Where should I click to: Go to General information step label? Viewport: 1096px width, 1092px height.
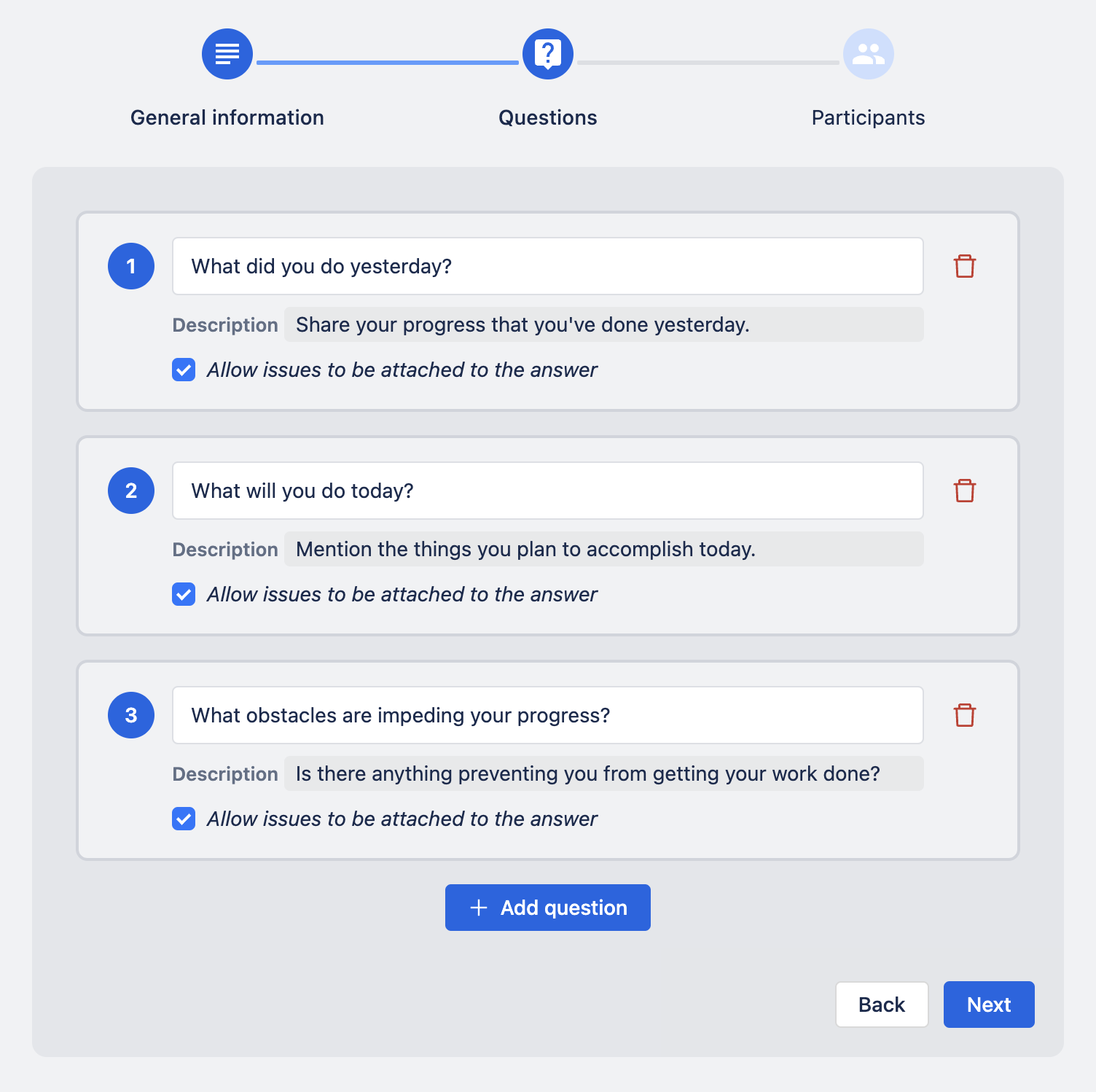click(227, 117)
